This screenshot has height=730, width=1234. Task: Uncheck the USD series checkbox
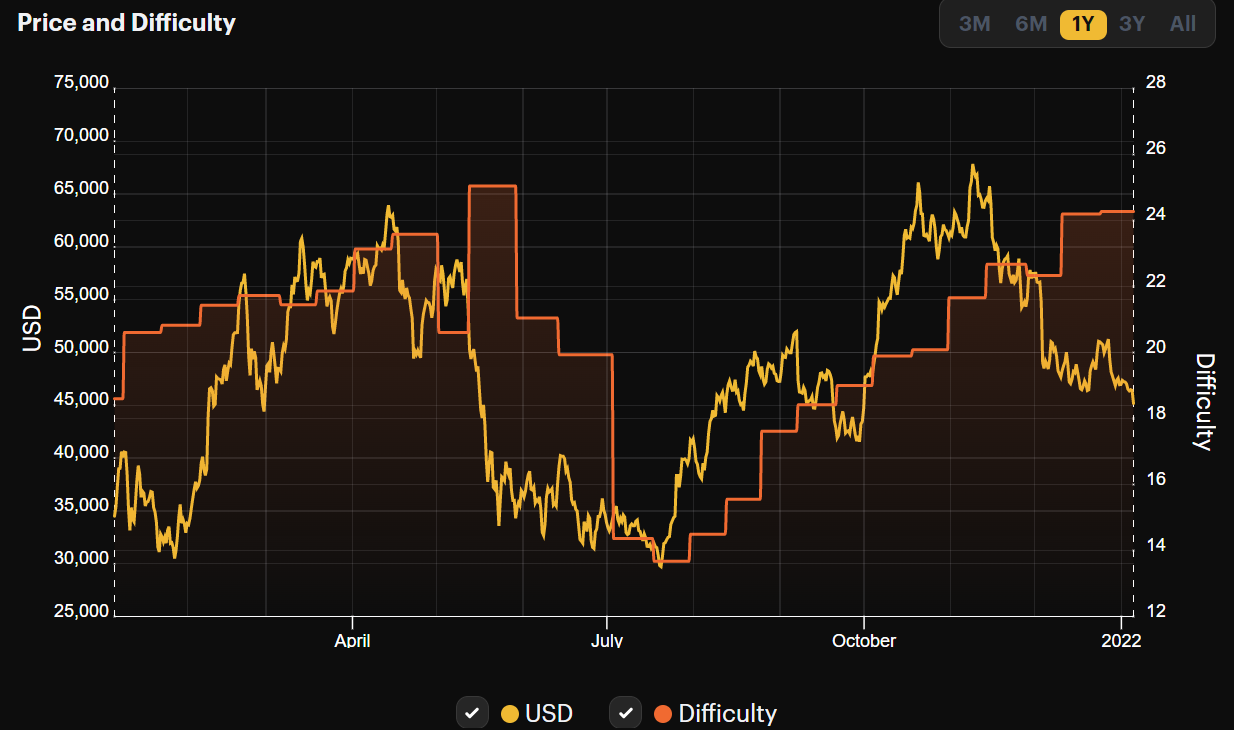pos(472,713)
